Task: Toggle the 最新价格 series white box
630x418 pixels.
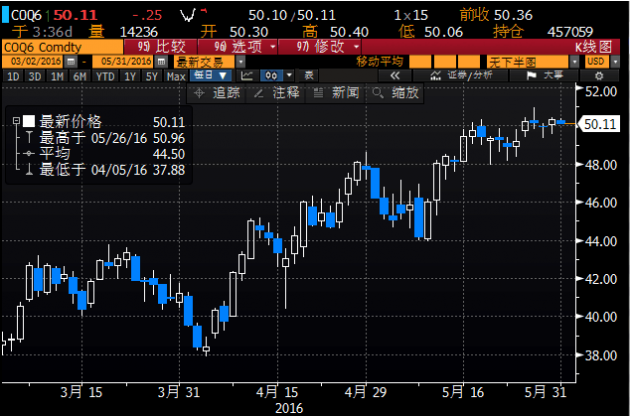Action: pyautogui.click(x=29, y=121)
